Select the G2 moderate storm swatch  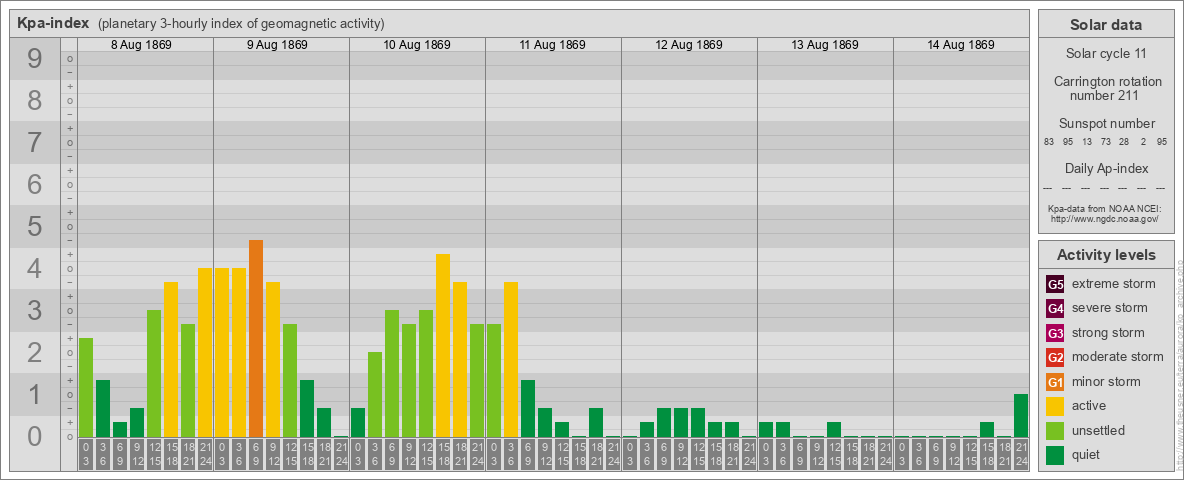point(1055,357)
